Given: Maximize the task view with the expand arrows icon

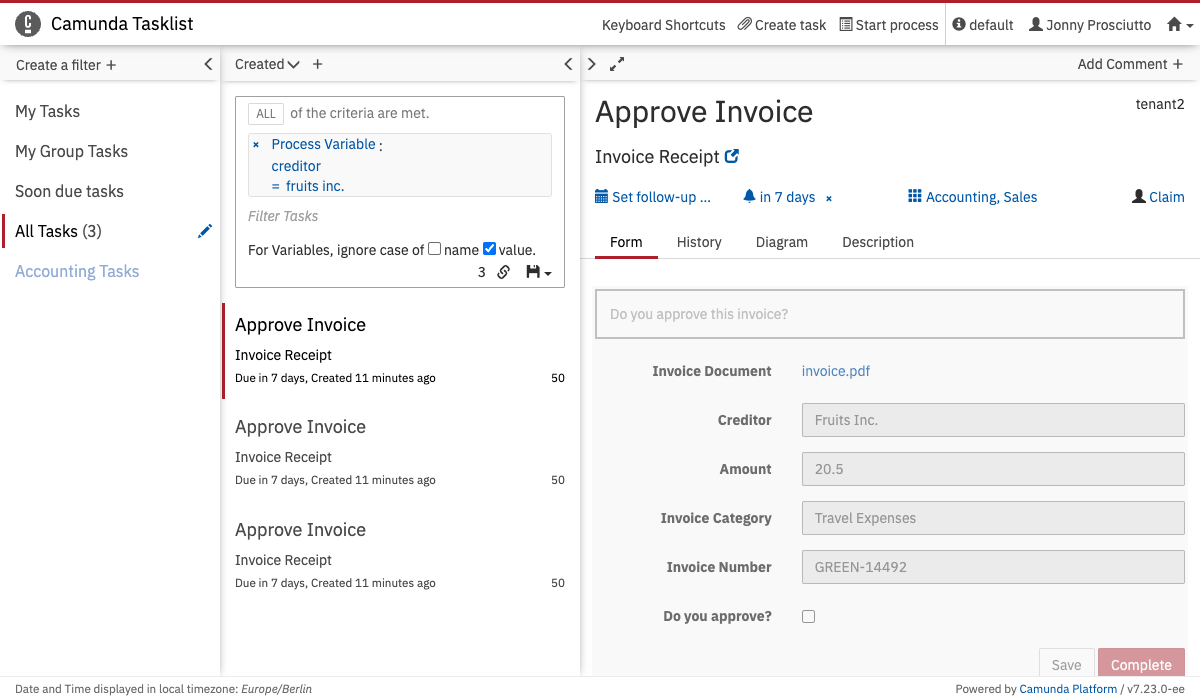Looking at the screenshot, I should tap(617, 64).
